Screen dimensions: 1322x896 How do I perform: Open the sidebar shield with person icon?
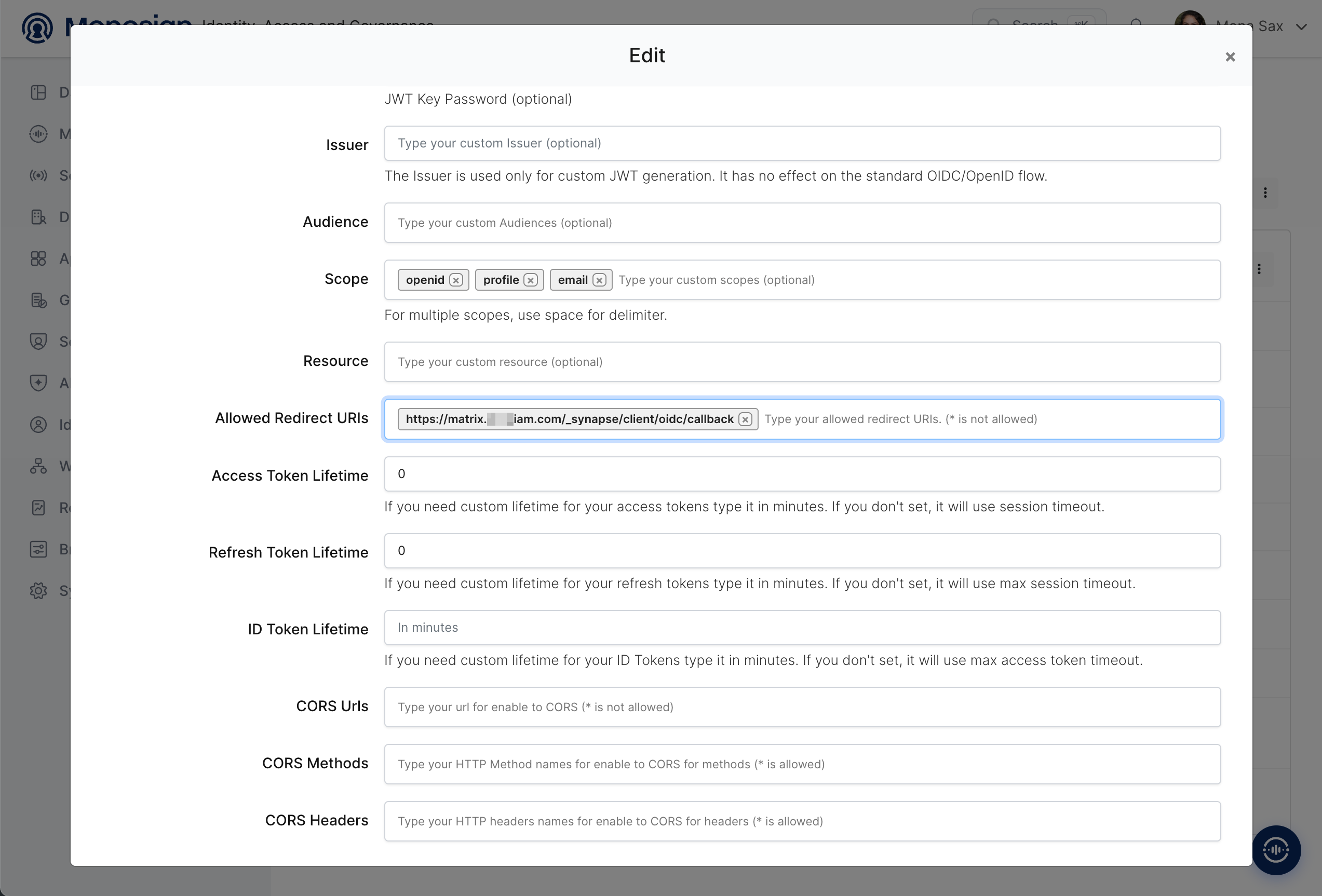[x=38, y=342]
